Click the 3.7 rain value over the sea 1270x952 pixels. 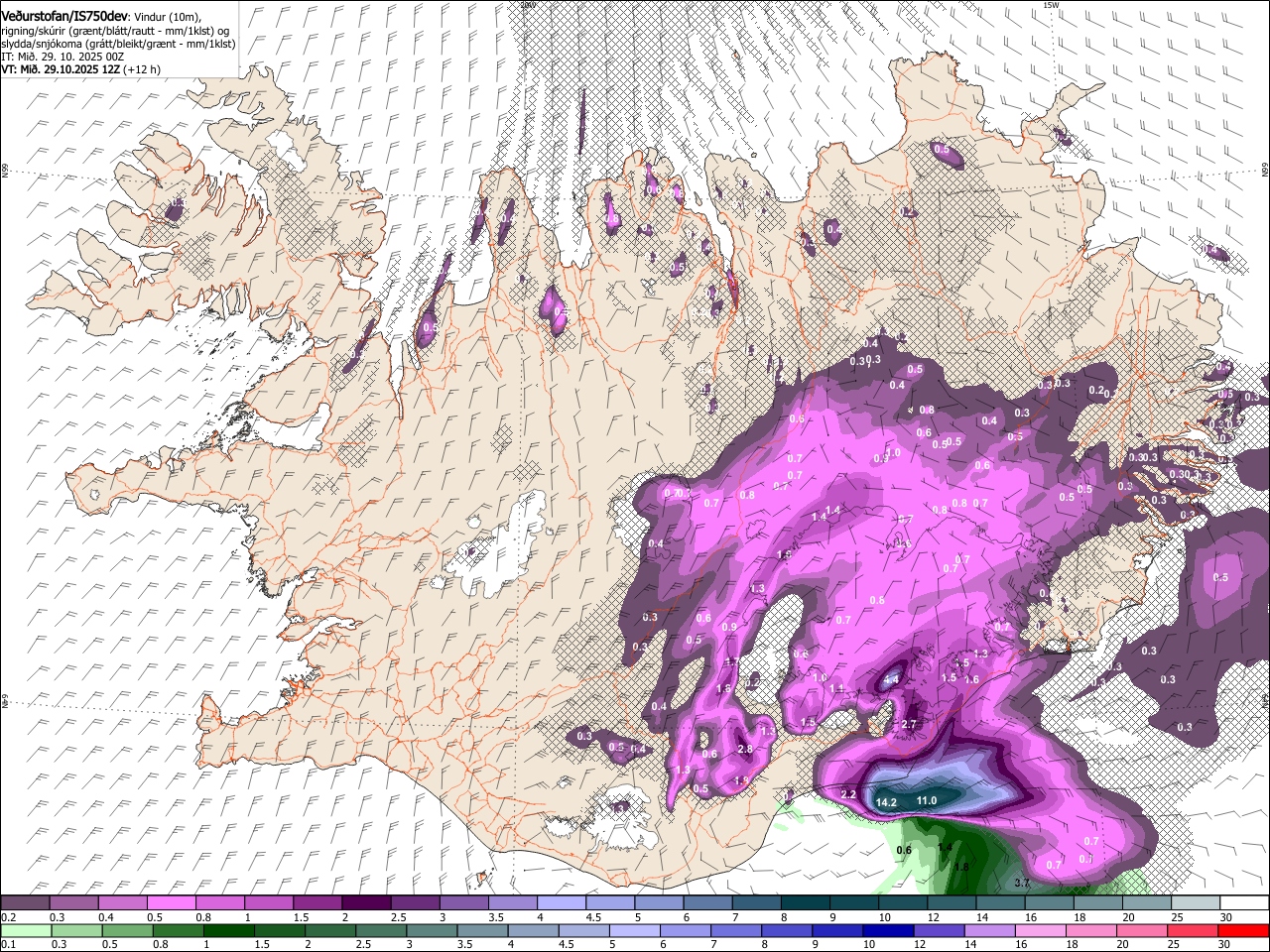click(x=1023, y=882)
